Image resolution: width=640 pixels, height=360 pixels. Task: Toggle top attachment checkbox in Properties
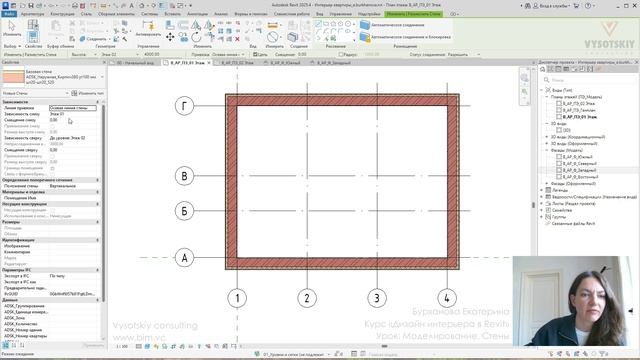coord(52,156)
